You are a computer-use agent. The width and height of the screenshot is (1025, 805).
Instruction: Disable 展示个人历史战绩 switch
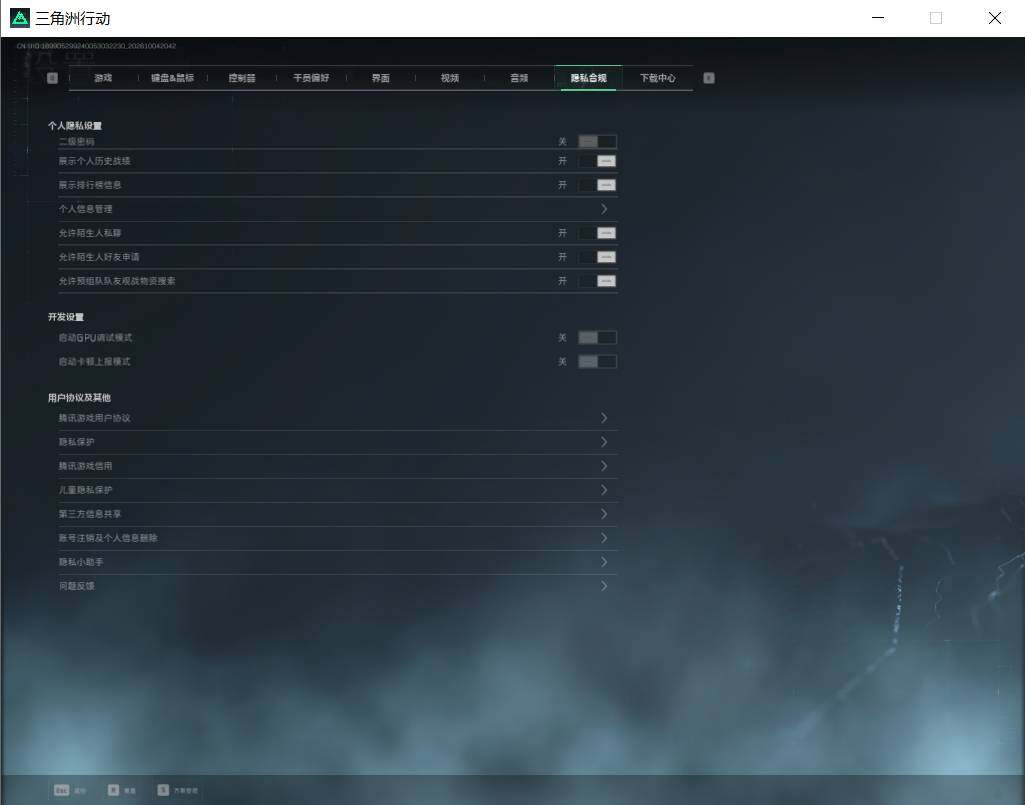point(597,161)
